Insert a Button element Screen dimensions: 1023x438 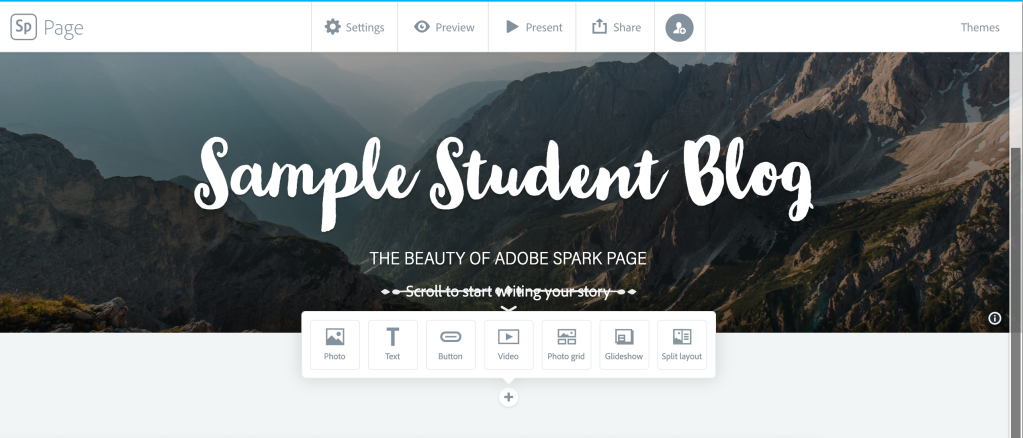(x=450, y=345)
